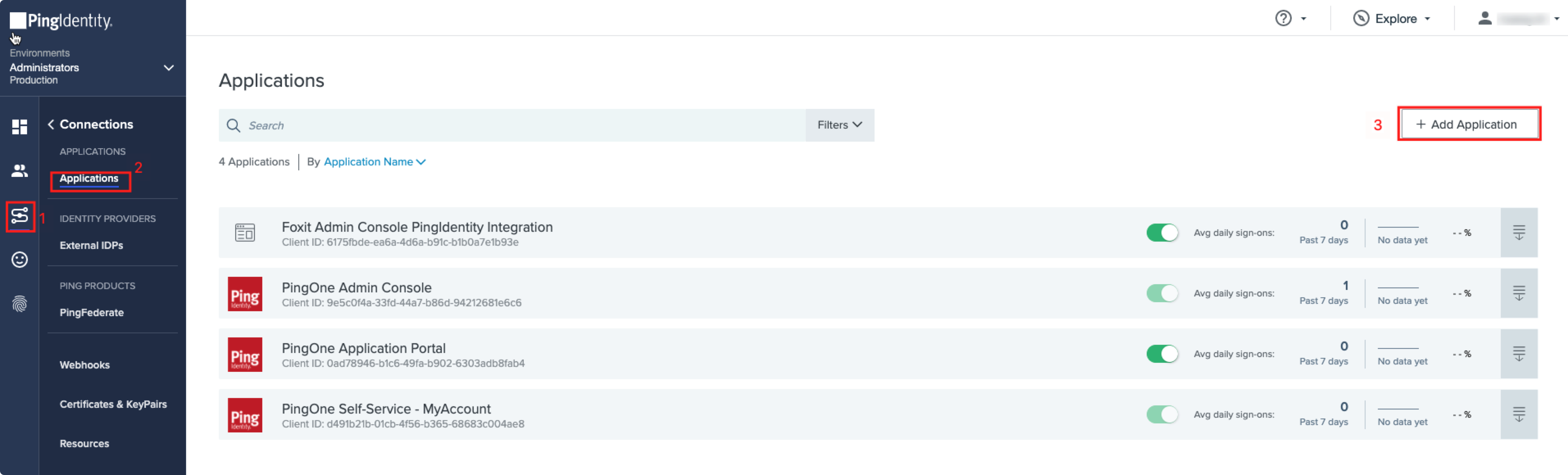
Task: Open the Filters dropdown
Action: pos(839,125)
